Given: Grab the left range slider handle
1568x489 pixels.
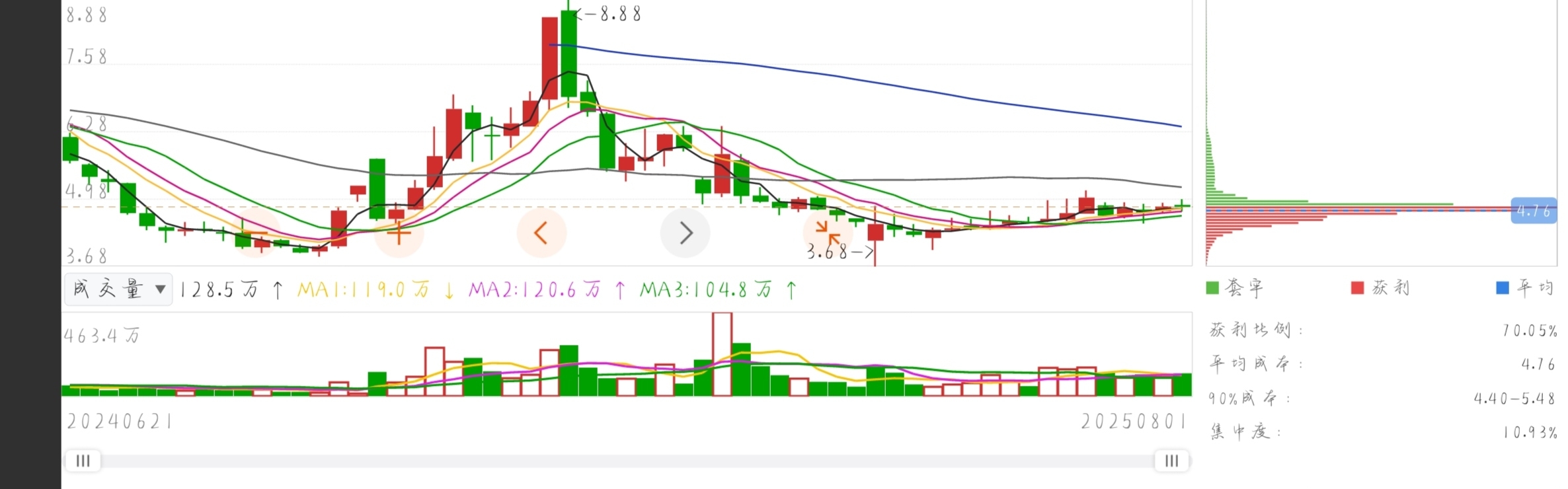Looking at the screenshot, I should pyautogui.click(x=83, y=461).
